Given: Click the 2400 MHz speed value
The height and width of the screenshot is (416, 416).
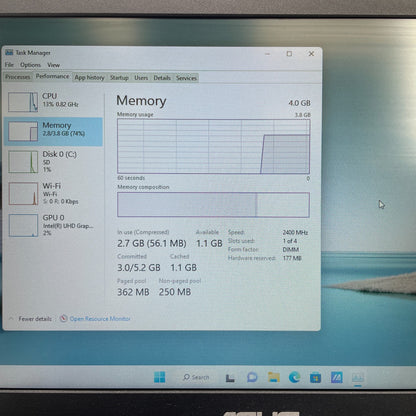Looking at the screenshot, I should tap(295, 232).
